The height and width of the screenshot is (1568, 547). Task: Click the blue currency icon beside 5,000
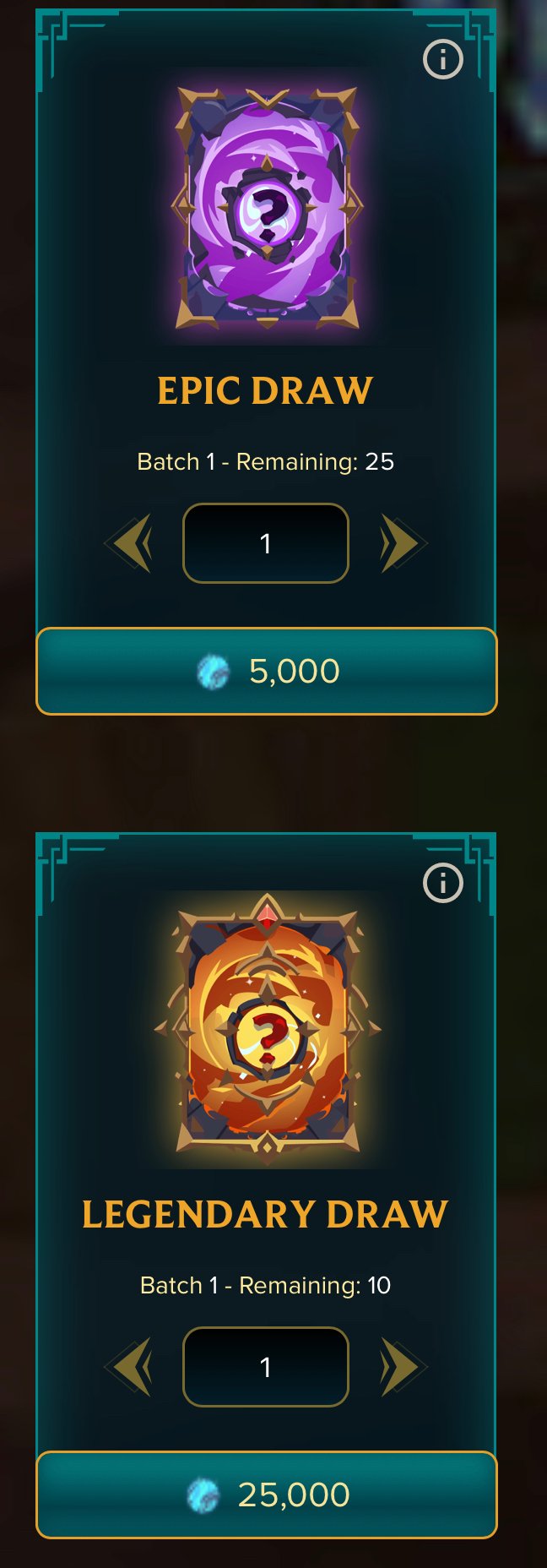click(213, 672)
